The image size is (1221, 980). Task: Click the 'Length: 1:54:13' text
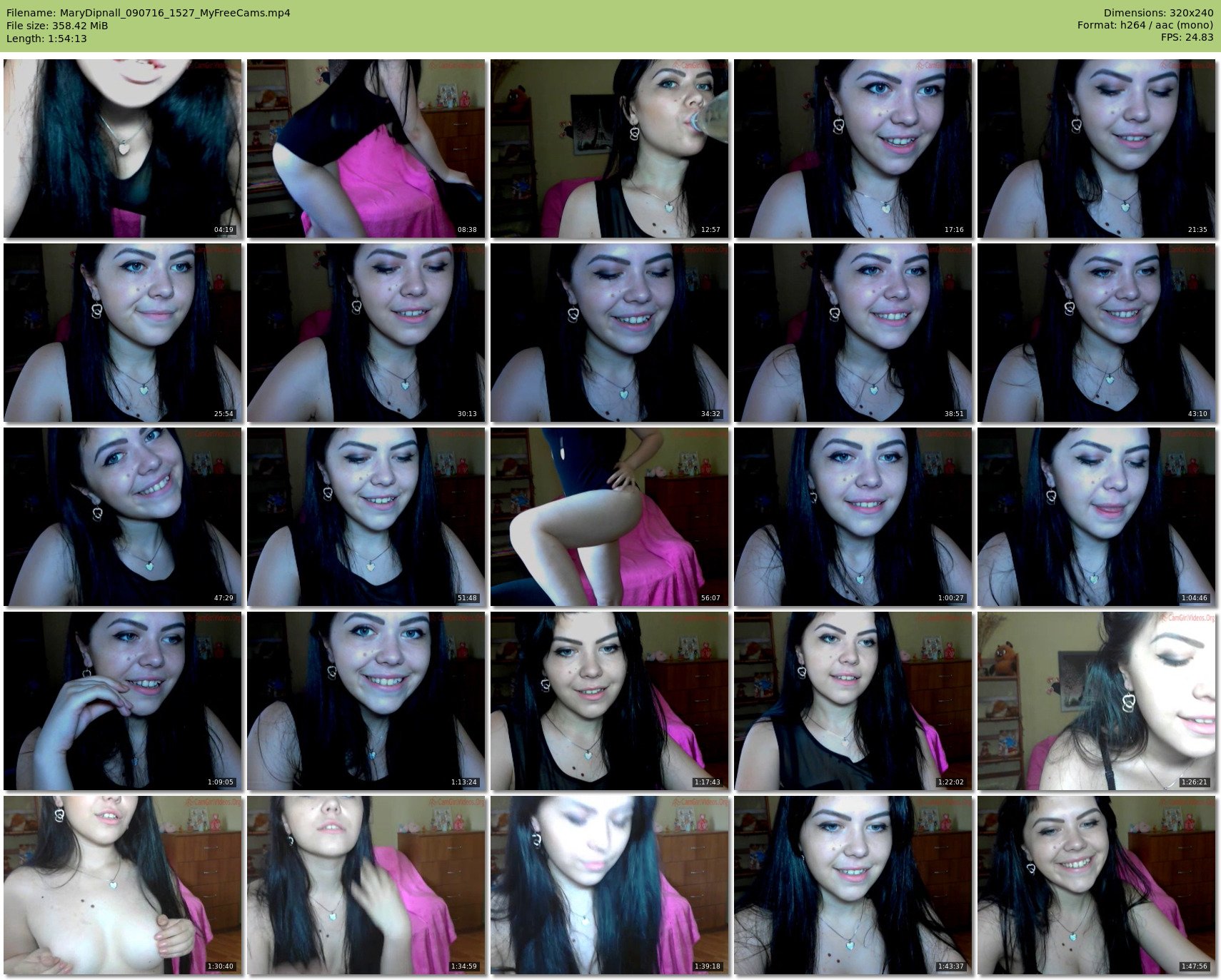pyautogui.click(x=46, y=39)
